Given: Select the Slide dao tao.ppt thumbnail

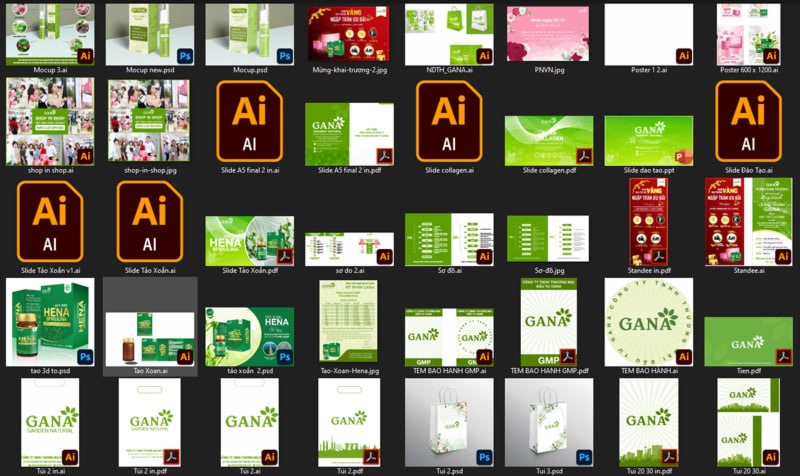Looking at the screenshot, I should pyautogui.click(x=648, y=140).
